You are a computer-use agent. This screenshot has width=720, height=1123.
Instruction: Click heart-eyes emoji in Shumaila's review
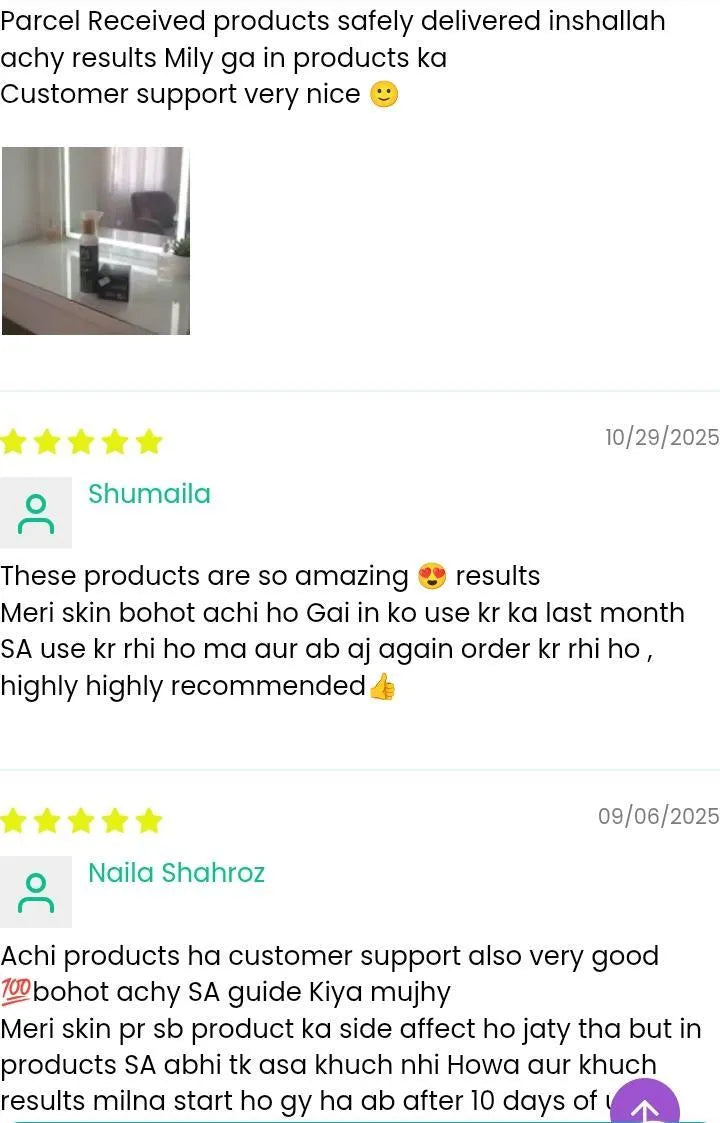click(432, 576)
